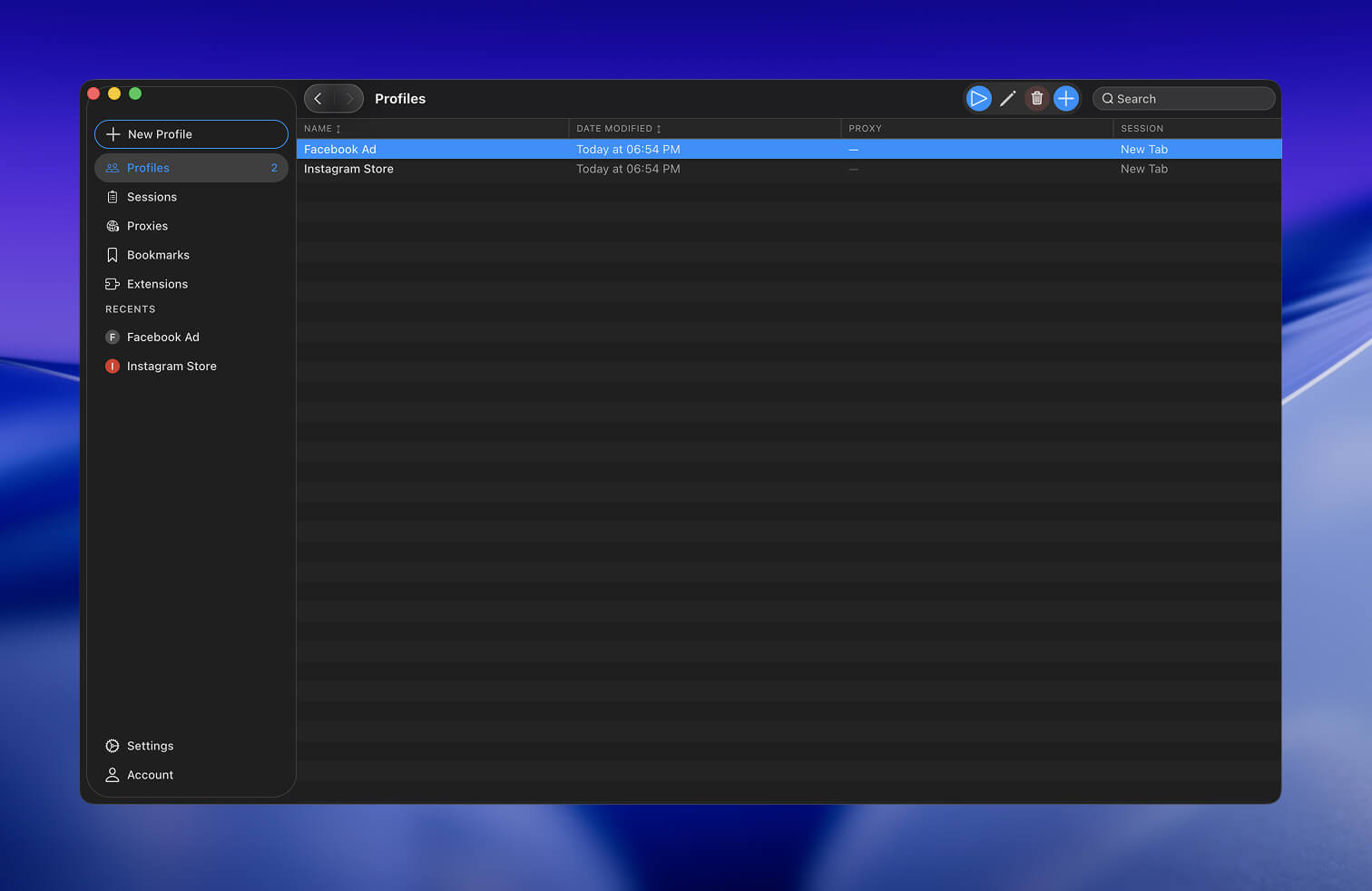Click the New Profile button
The image size is (1372, 891).
(x=191, y=133)
